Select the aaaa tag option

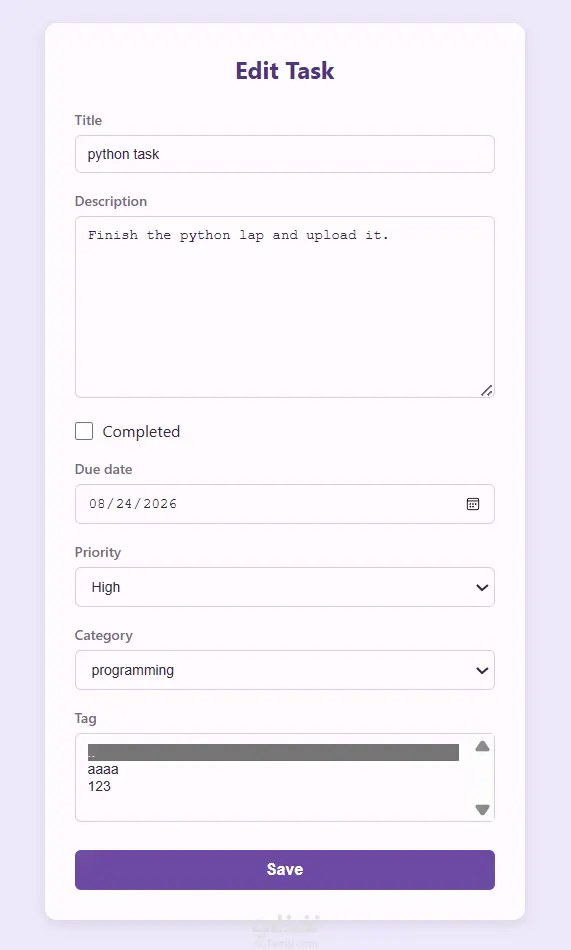pyautogui.click(x=273, y=769)
